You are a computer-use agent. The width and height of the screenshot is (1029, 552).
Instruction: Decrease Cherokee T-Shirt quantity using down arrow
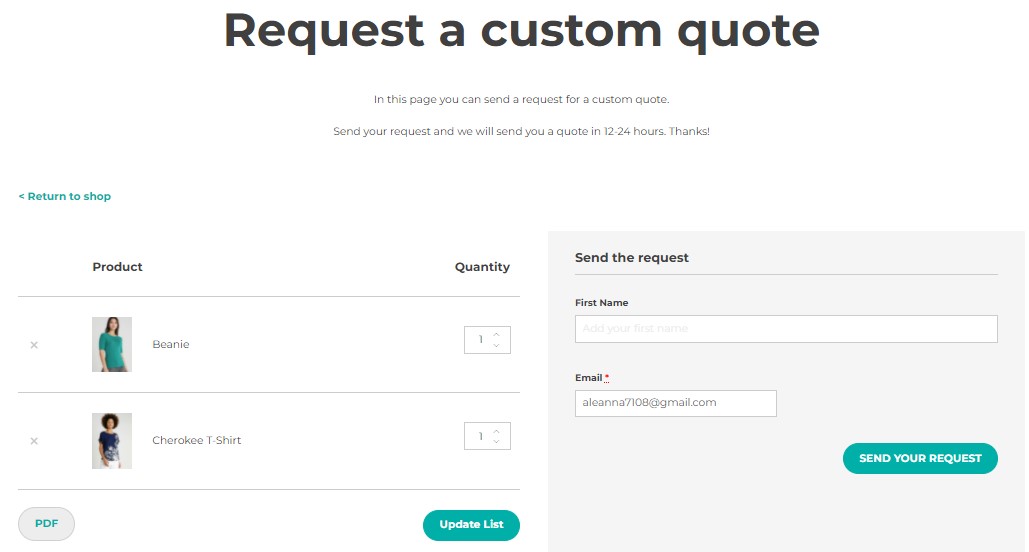point(497,442)
